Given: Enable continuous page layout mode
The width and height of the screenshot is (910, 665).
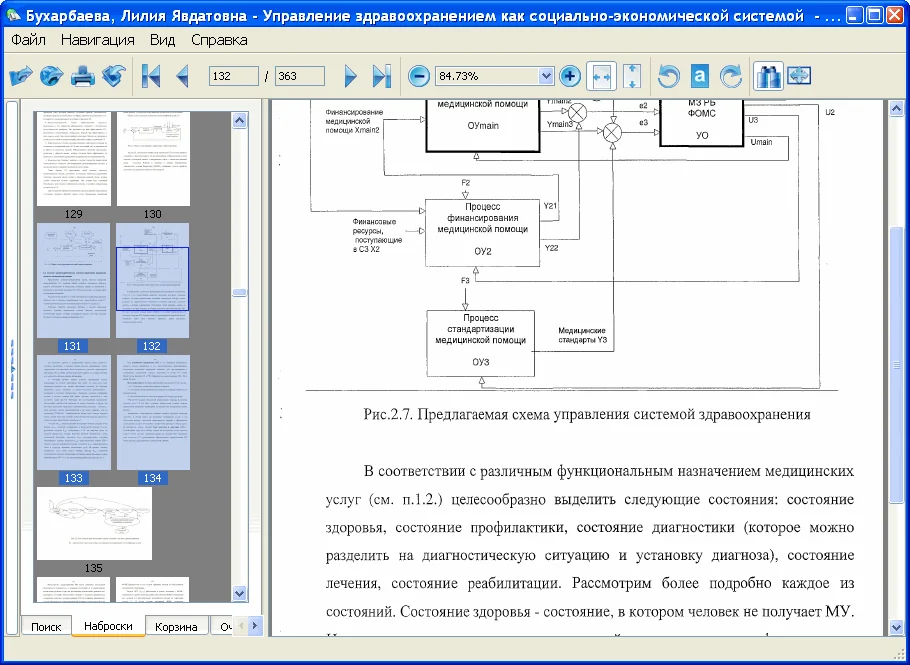Looking at the screenshot, I should click(798, 76).
